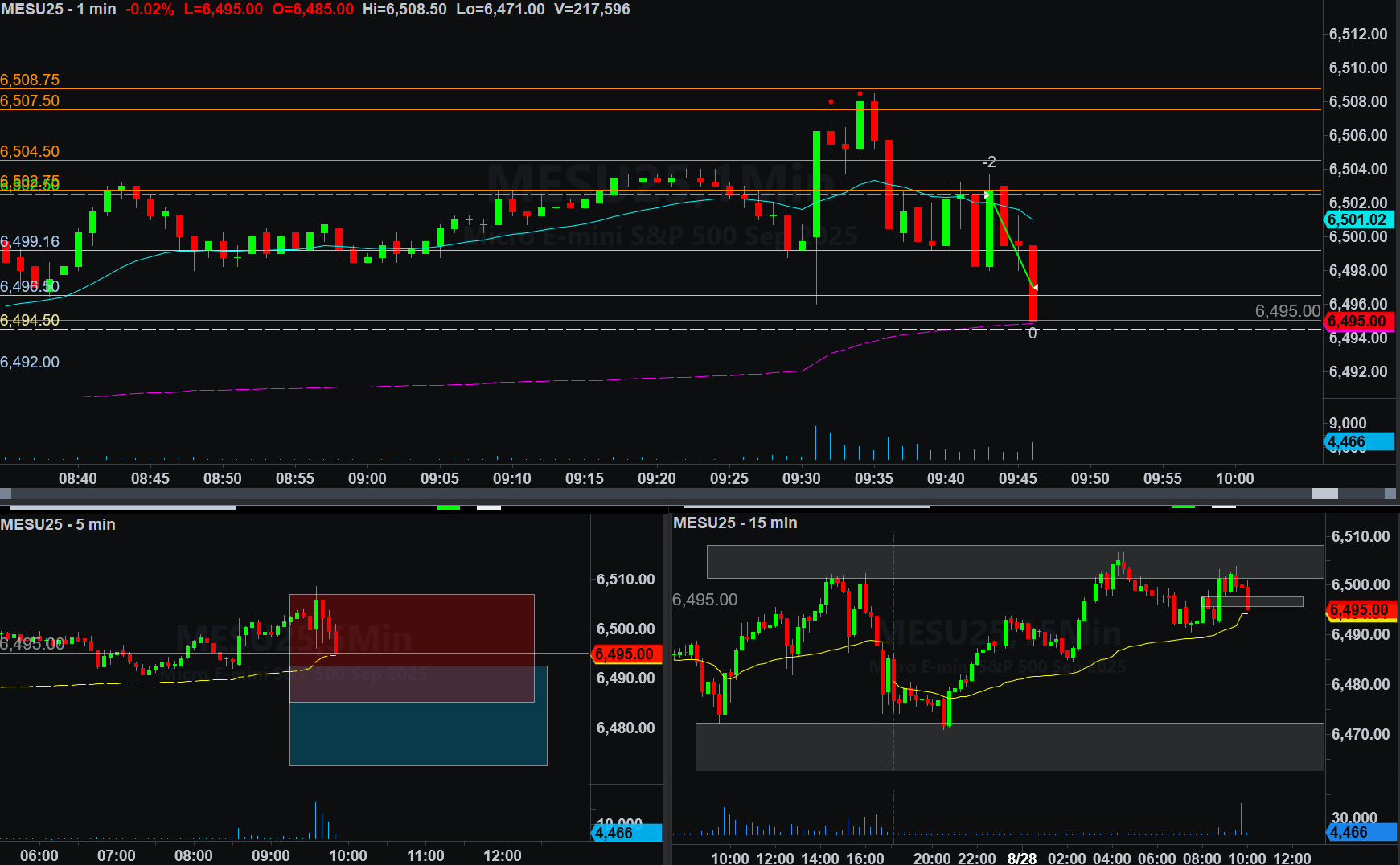This screenshot has width=1400, height=865.
Task: Click the -2 trade position label
Action: pos(989,162)
